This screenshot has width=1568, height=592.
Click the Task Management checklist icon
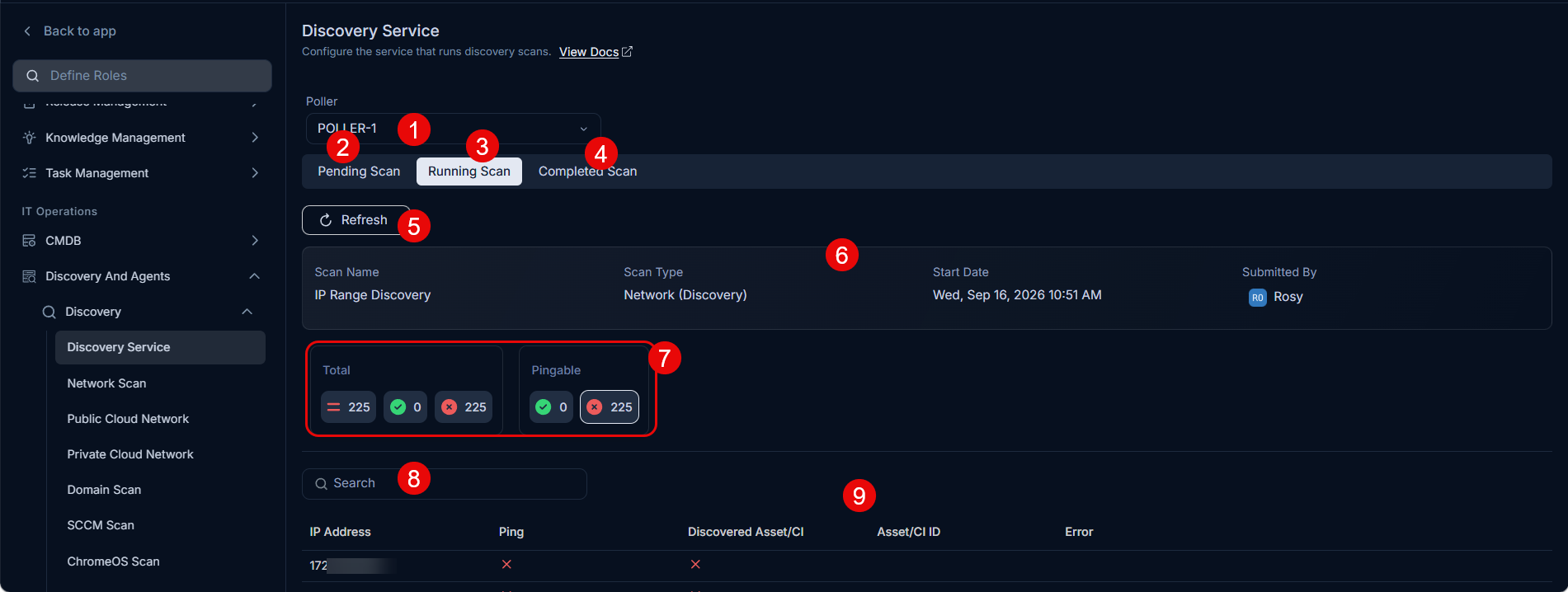tap(29, 173)
